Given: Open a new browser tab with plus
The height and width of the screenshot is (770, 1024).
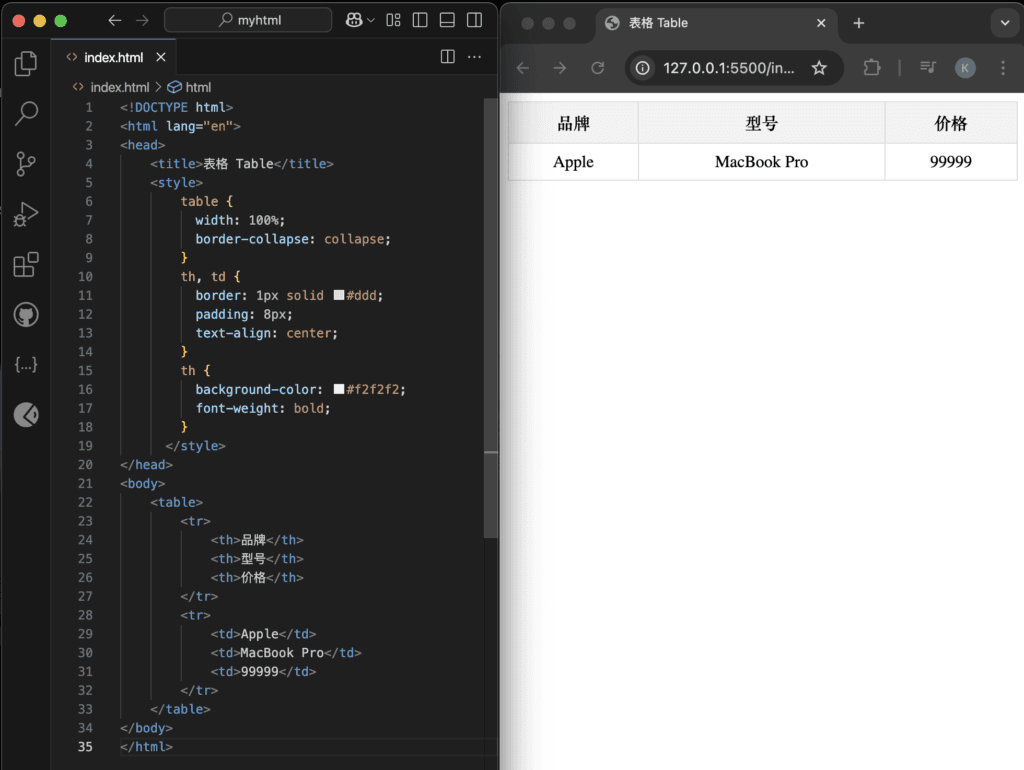Looking at the screenshot, I should (x=859, y=23).
